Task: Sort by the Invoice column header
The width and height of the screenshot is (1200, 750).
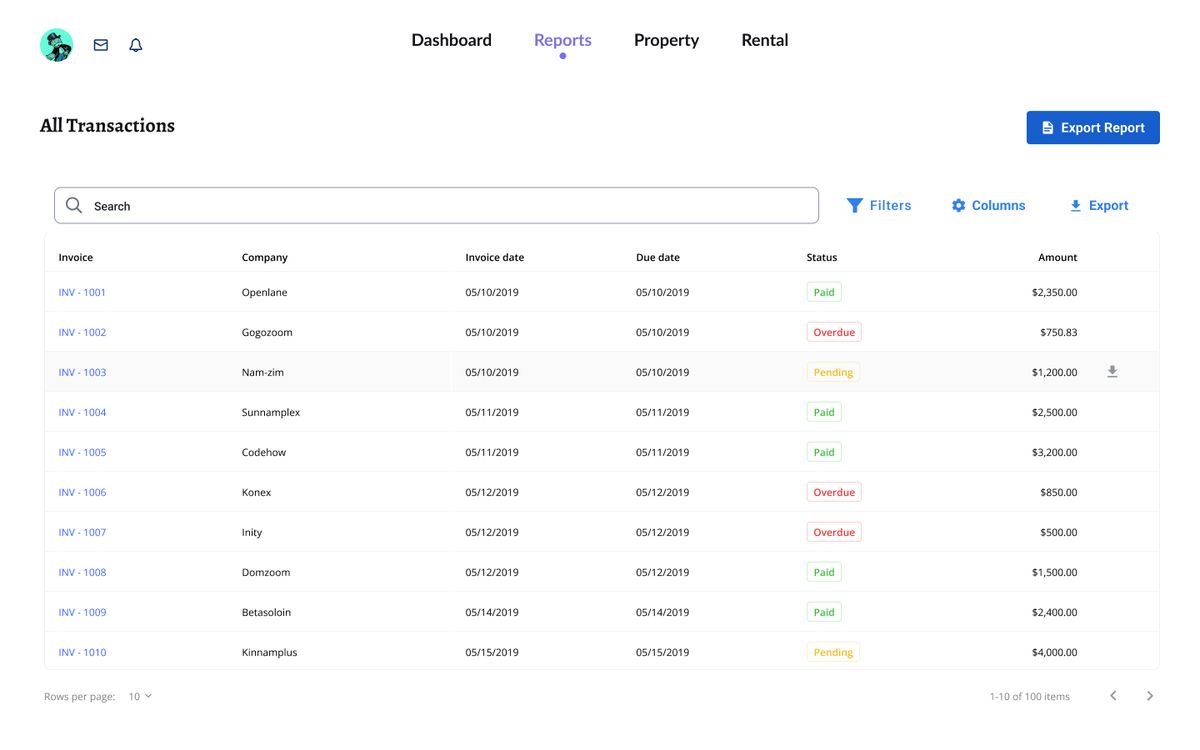Action: click(76, 257)
